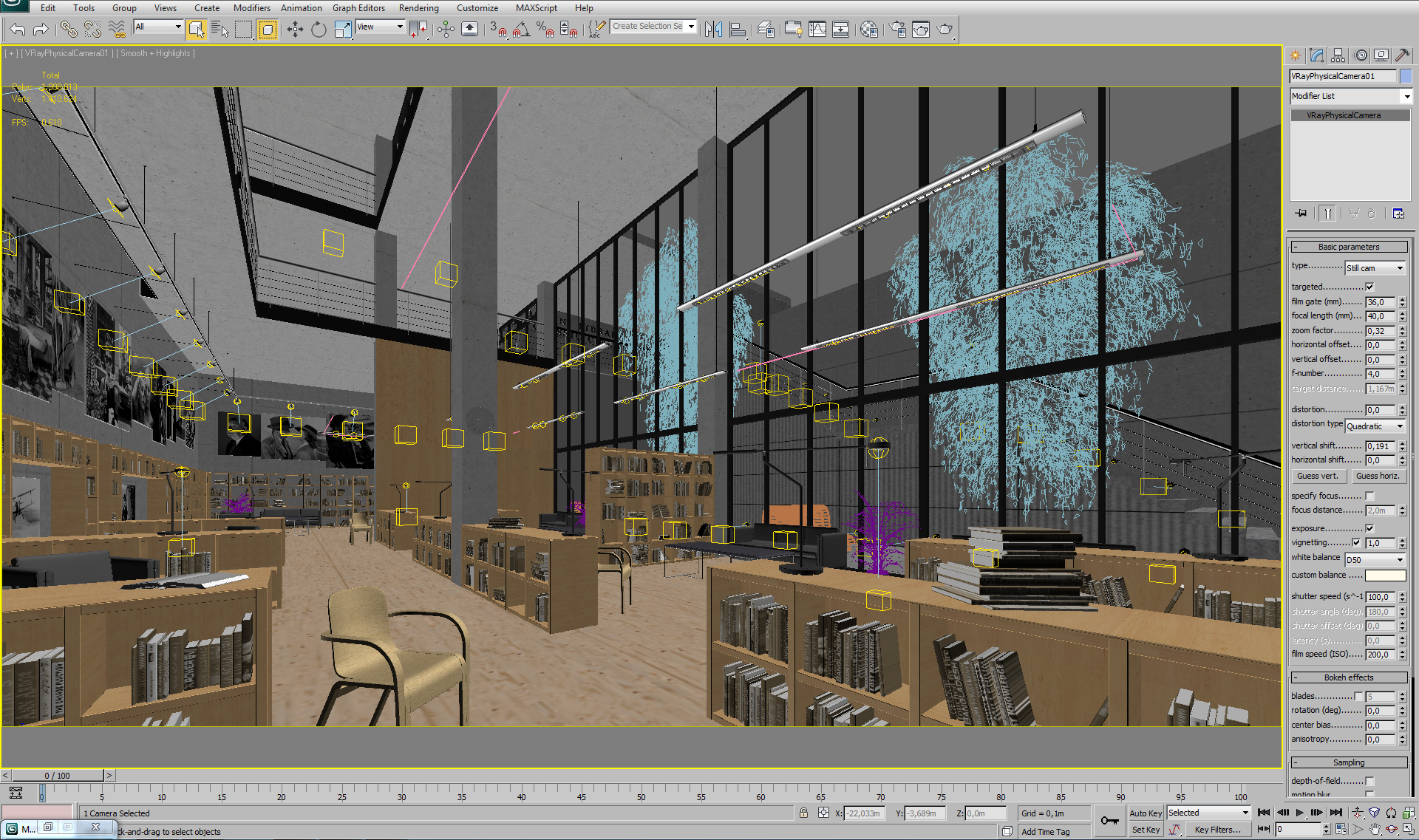Activate the Angle Snap toggle icon

tap(521, 30)
